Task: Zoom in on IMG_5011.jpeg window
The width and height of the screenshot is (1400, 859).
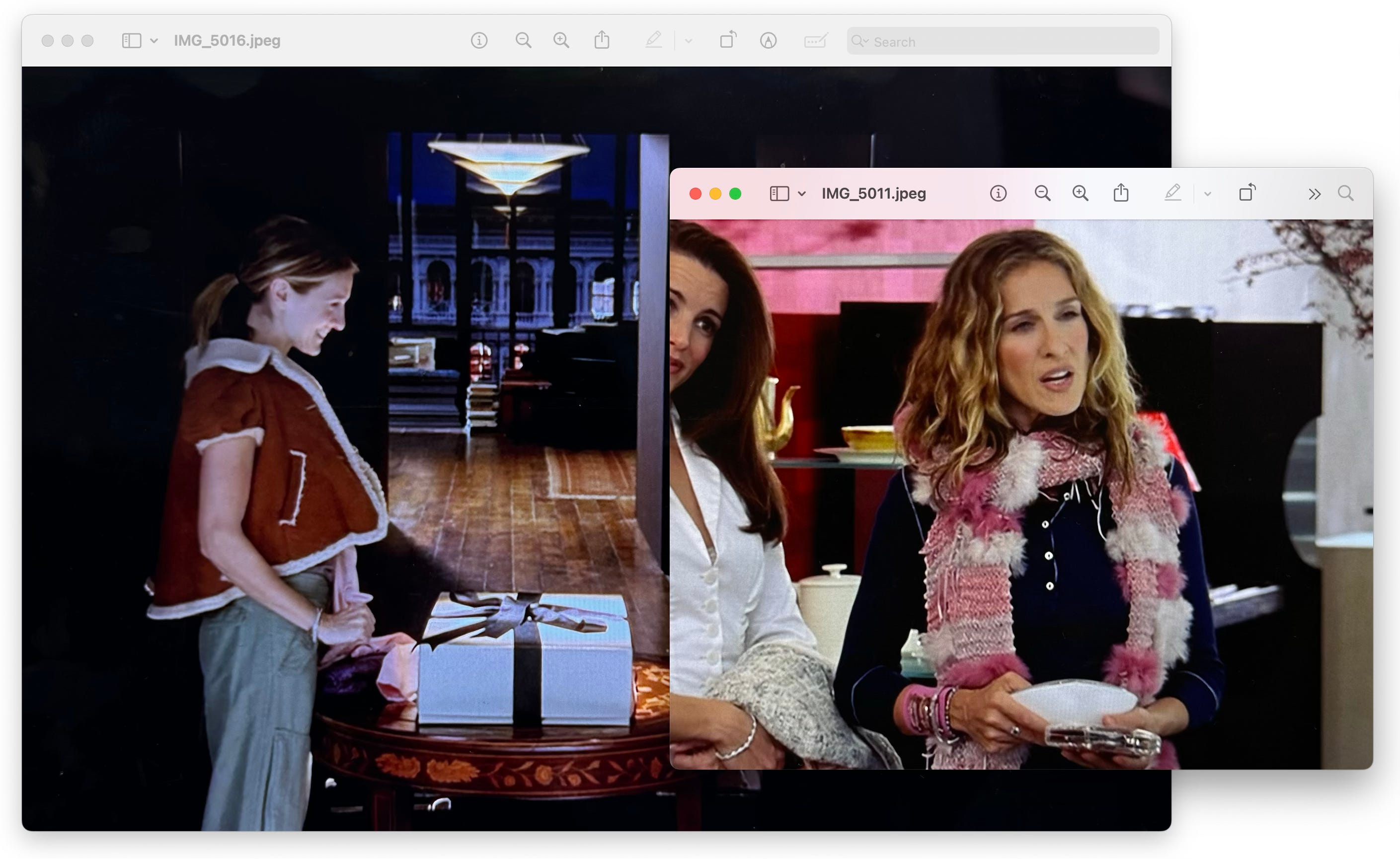Action: point(1081,193)
